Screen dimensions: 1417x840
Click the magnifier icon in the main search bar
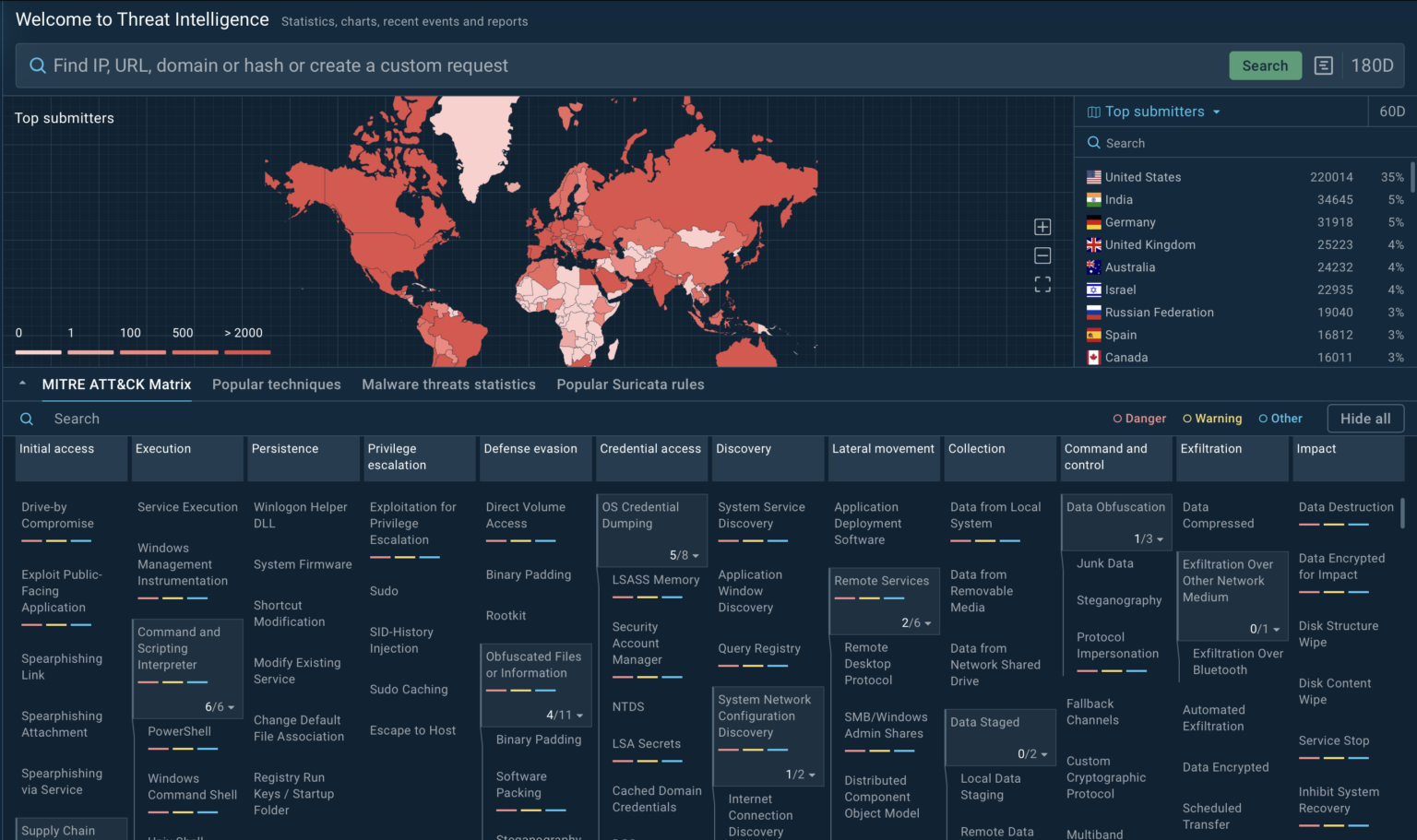38,65
